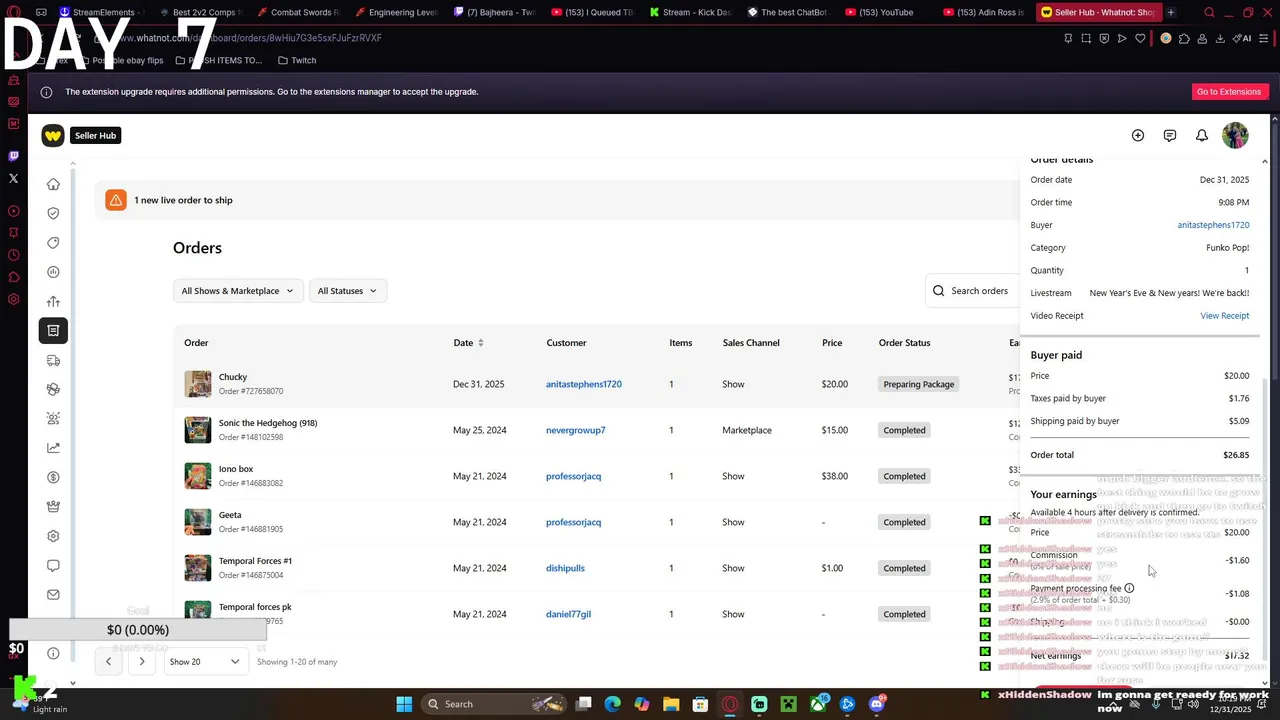
Task: Open the customers people sidebar icon
Action: click(x=53, y=418)
